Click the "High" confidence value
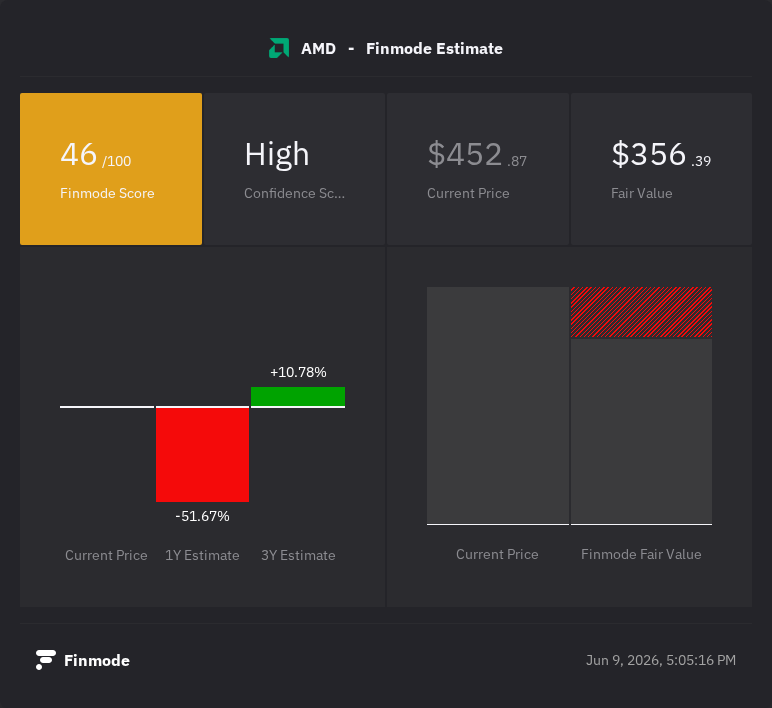 (277, 155)
